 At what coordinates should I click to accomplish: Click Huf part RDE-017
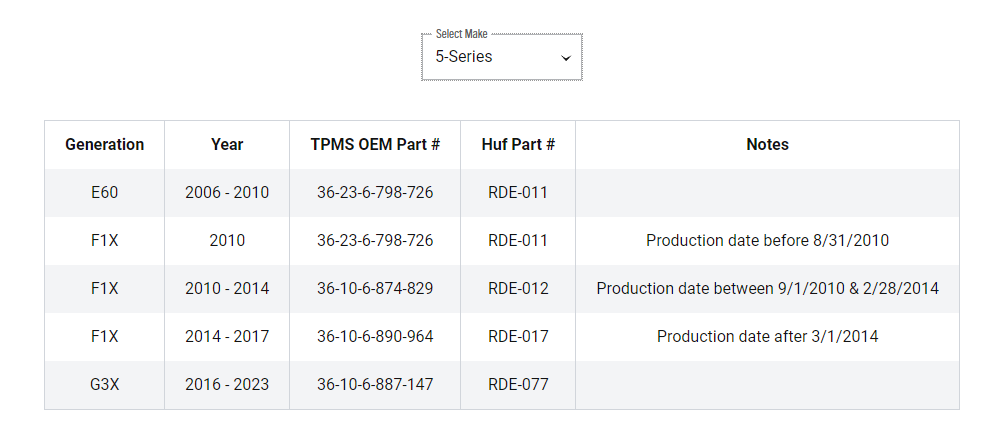[x=518, y=337]
